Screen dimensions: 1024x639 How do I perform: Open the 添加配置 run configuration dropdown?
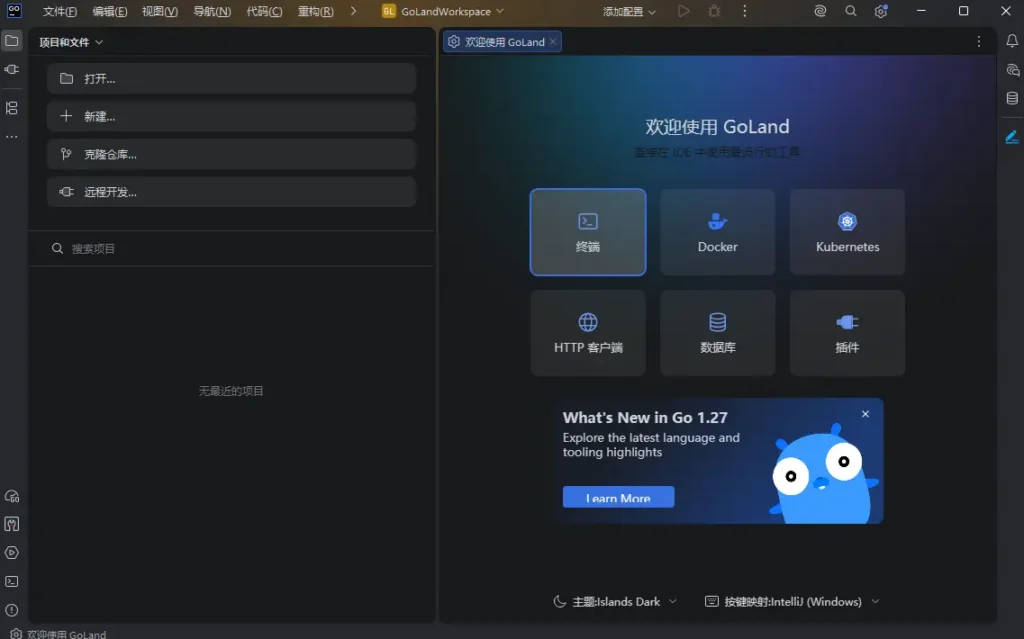point(630,11)
